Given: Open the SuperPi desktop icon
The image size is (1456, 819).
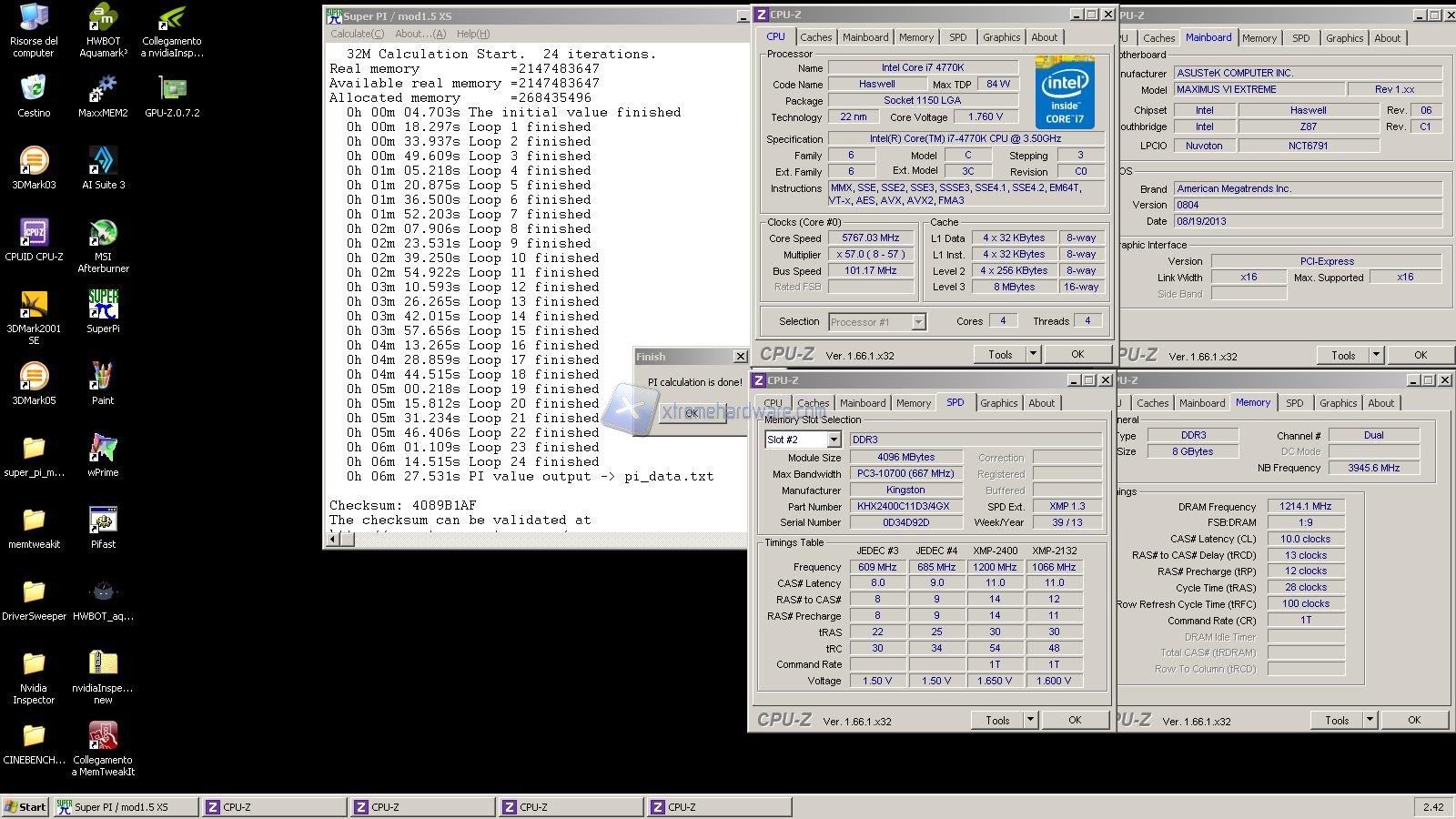Looking at the screenshot, I should coord(103,306).
